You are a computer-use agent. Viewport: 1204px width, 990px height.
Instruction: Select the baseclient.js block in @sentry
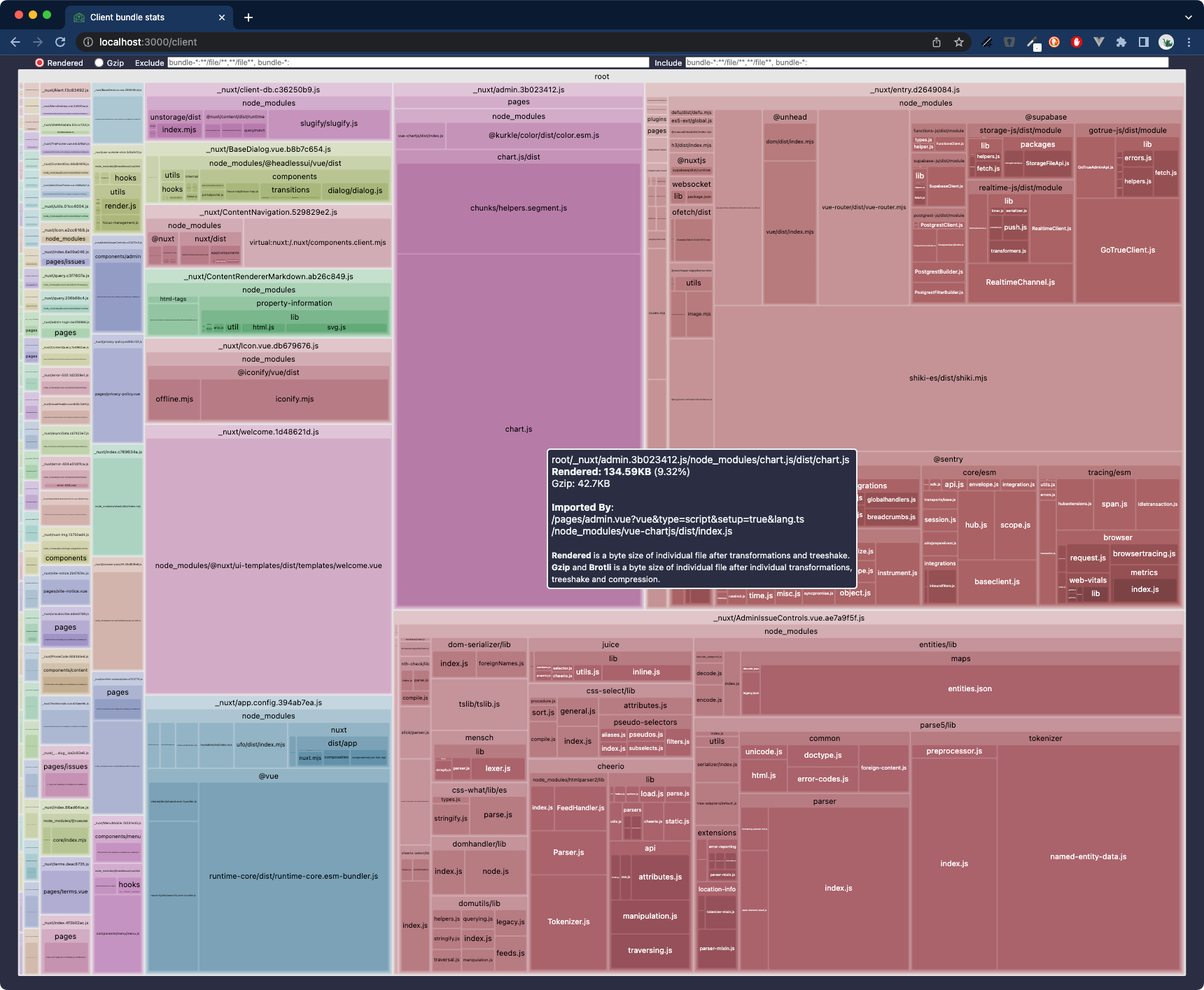pyautogui.click(x=997, y=581)
